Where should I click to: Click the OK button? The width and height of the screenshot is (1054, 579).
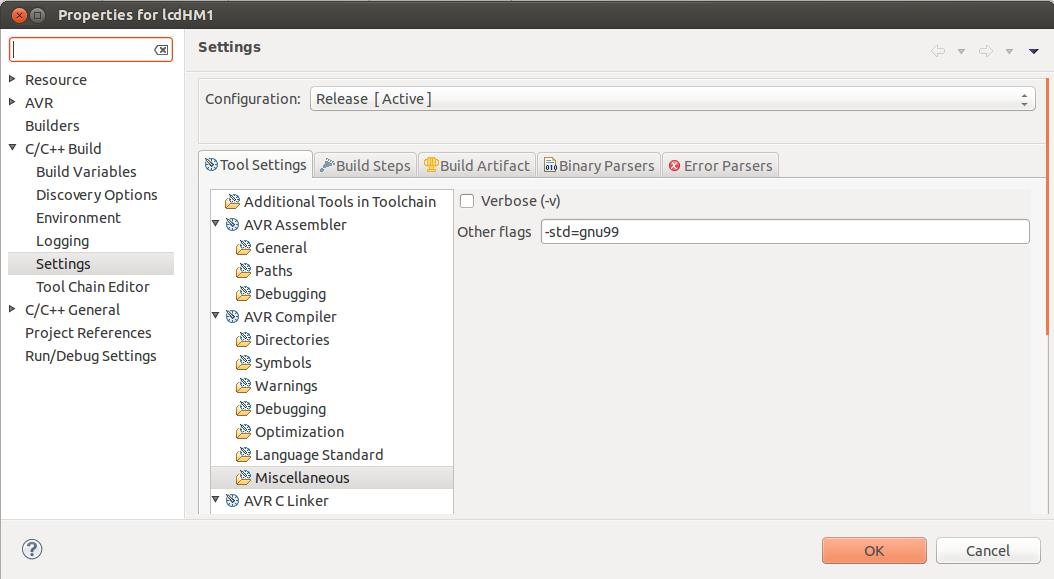(874, 551)
